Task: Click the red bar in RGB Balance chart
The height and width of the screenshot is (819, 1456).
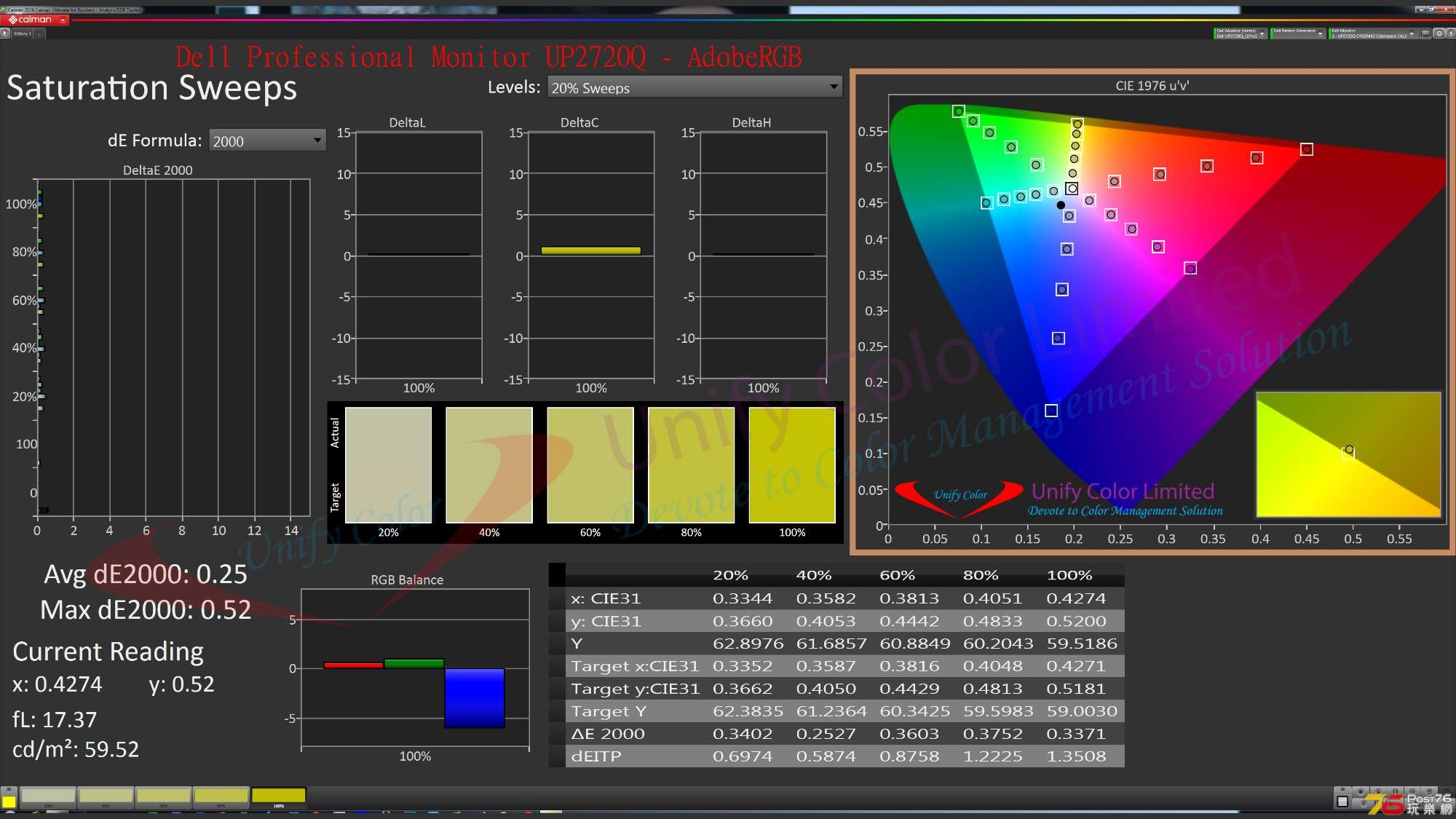Action: 353,665
